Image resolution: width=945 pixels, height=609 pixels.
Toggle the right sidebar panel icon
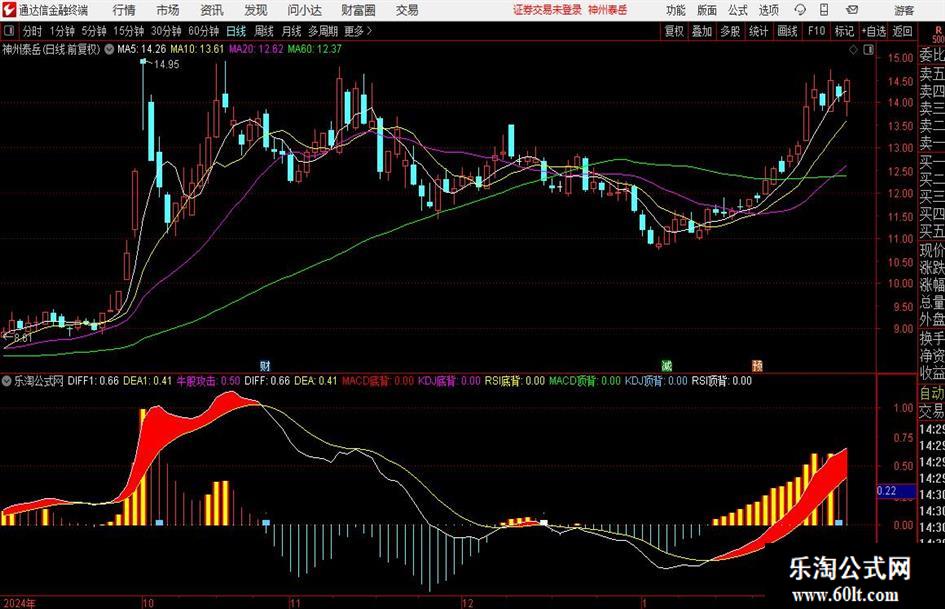pos(868,50)
